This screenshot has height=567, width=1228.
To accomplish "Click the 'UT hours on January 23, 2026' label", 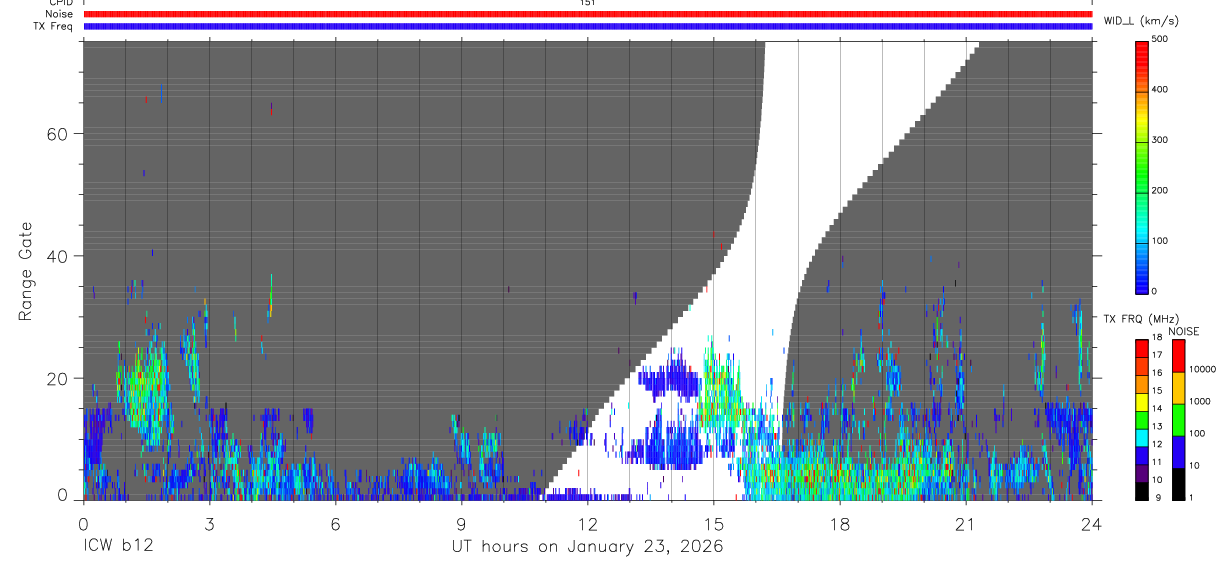I will [x=587, y=547].
